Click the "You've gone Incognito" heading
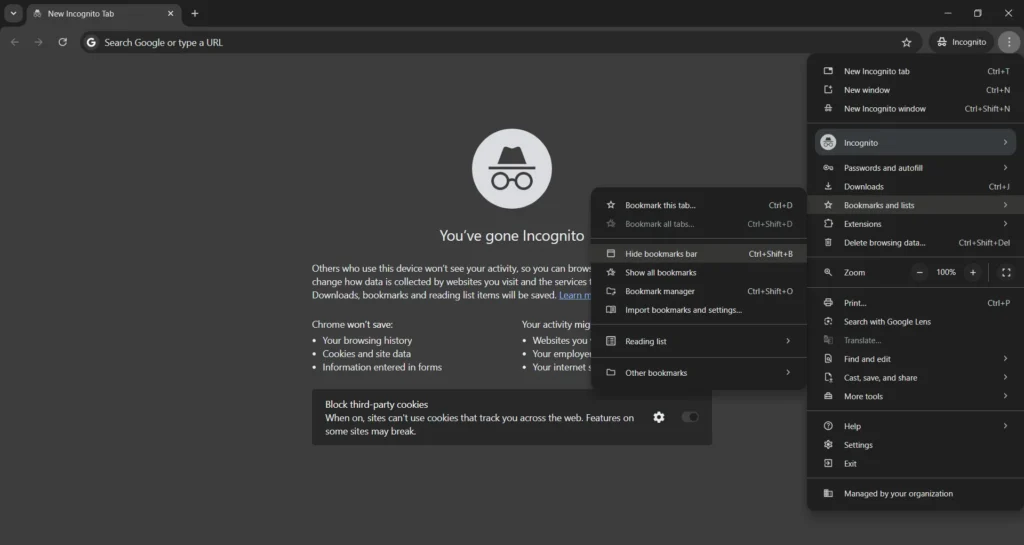This screenshot has width=1024, height=545. [x=512, y=236]
